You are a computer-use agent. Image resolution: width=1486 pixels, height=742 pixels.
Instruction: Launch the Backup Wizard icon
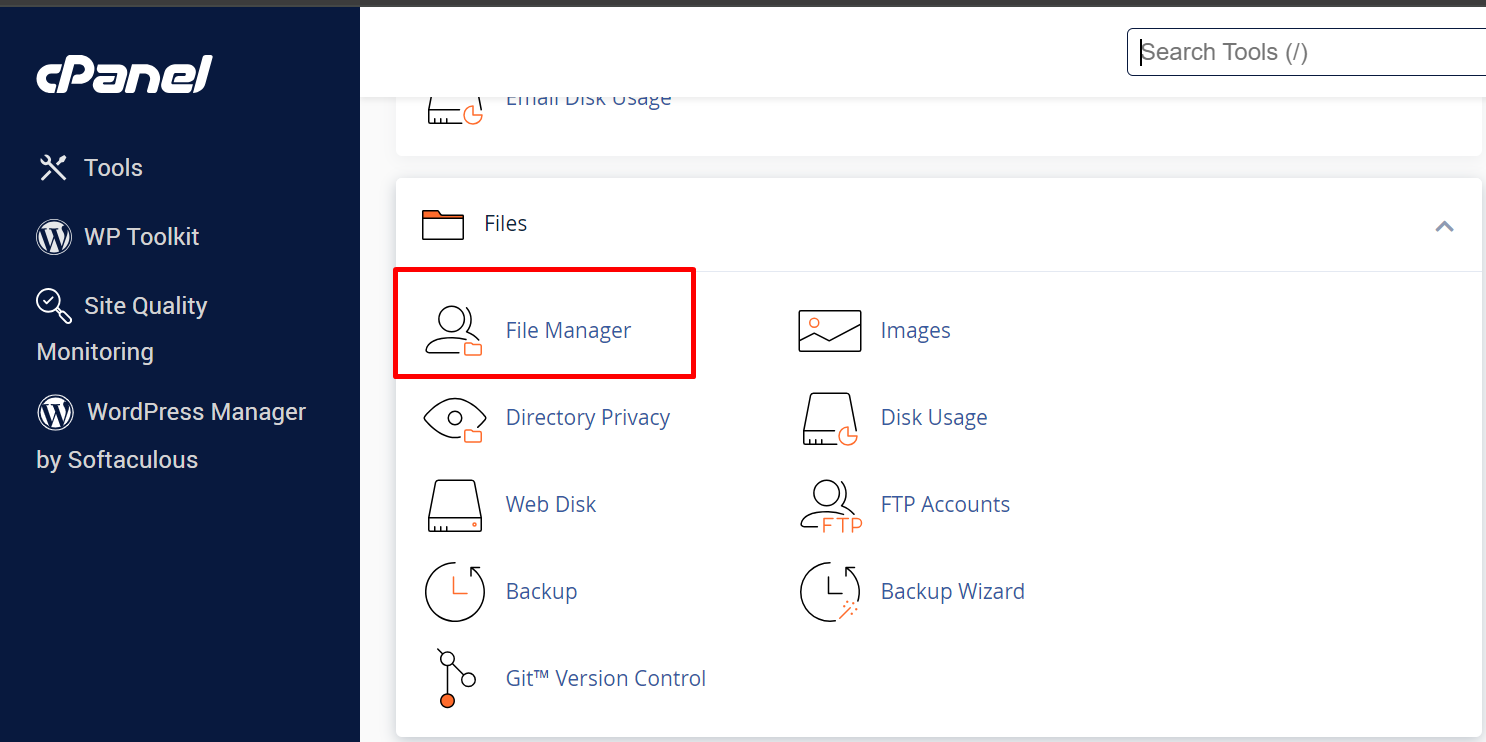(829, 592)
